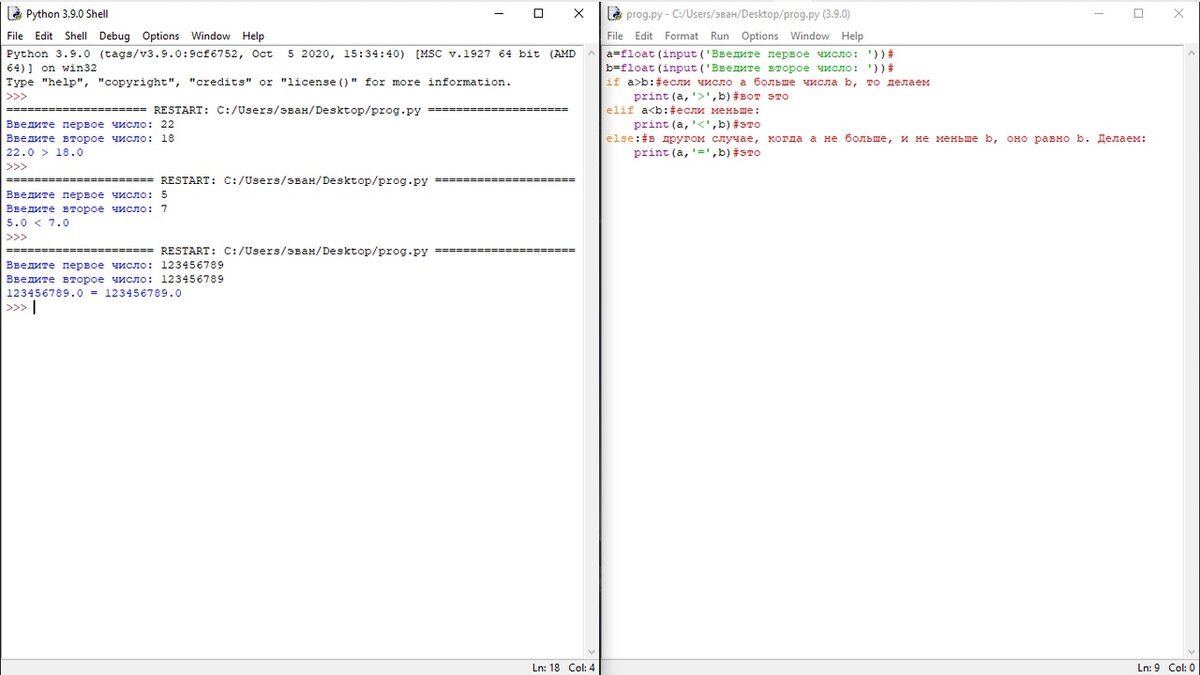Open Debug menu in Python Shell window
The image size is (1200, 675).
point(114,36)
